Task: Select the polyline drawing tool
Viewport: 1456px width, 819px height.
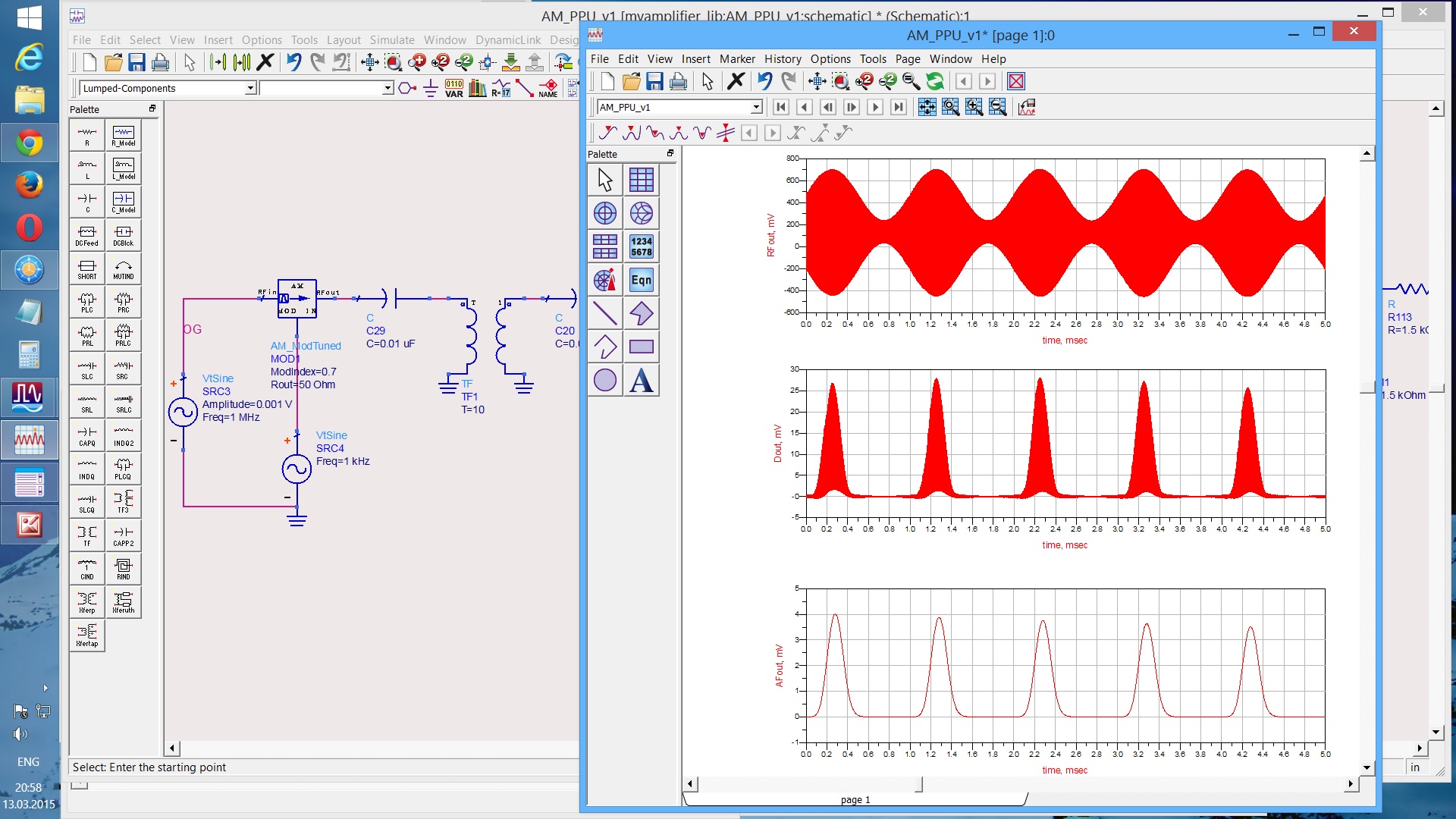Action: pyautogui.click(x=605, y=347)
